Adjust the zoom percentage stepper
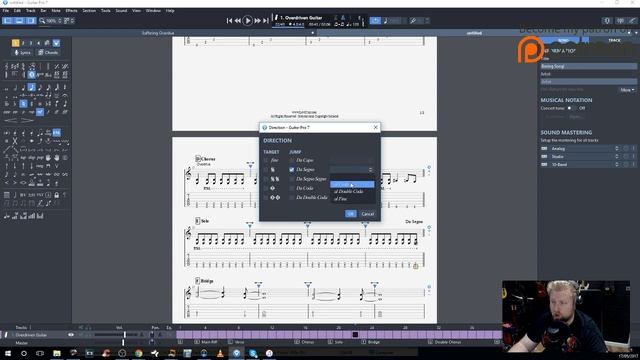The image size is (640, 360). point(60,21)
